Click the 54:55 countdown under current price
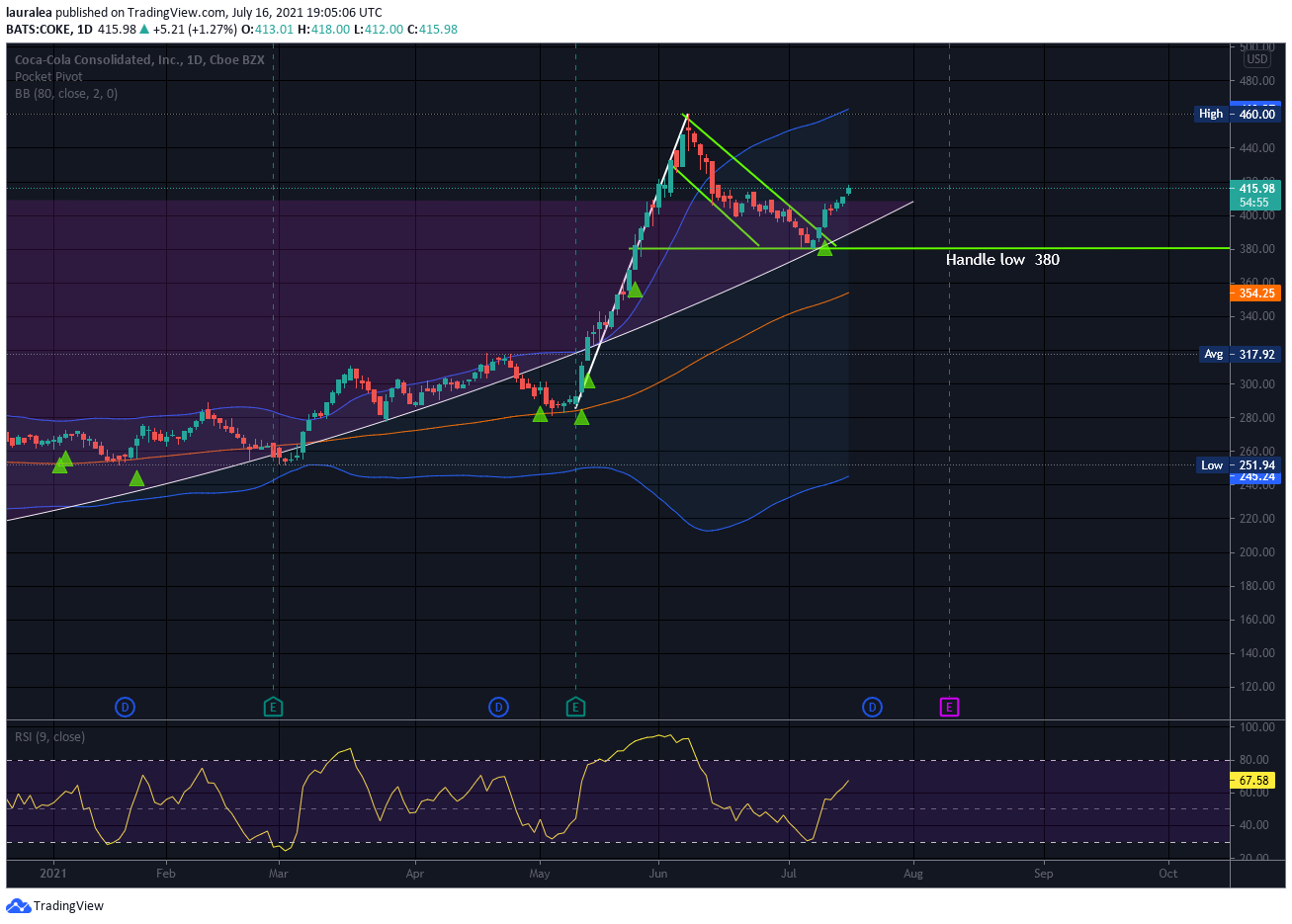 tap(1255, 203)
